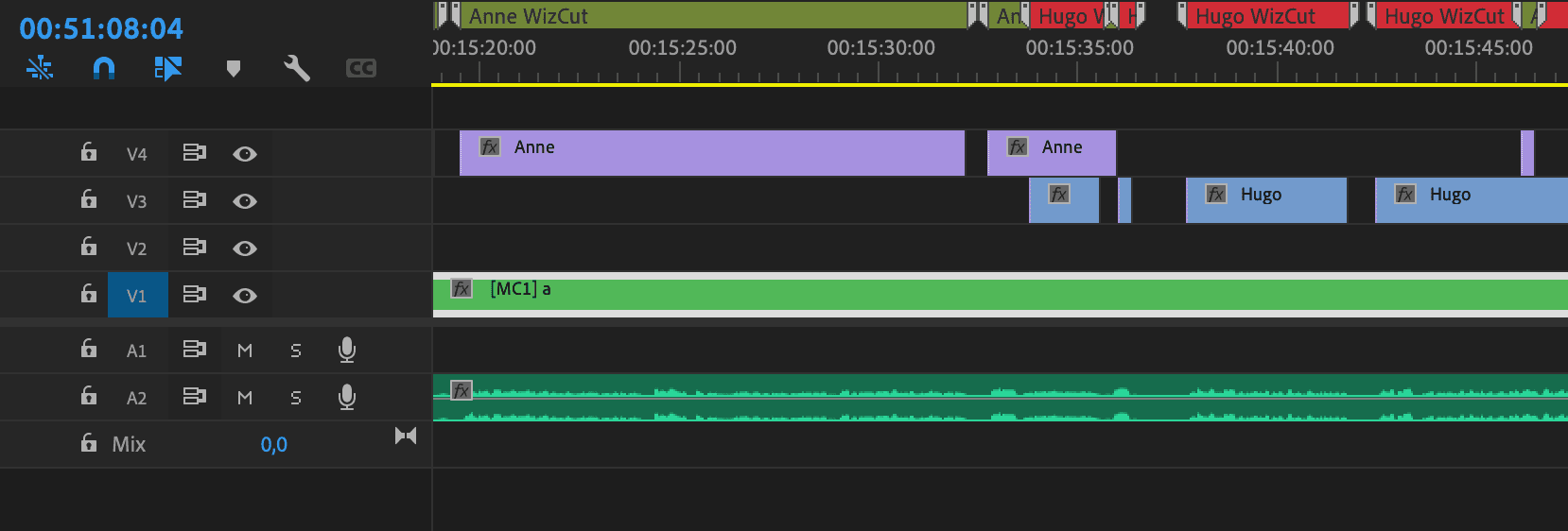This screenshot has height=531, width=1568.
Task: Select the [MC1] a multicam clip
Action: (x=1001, y=294)
